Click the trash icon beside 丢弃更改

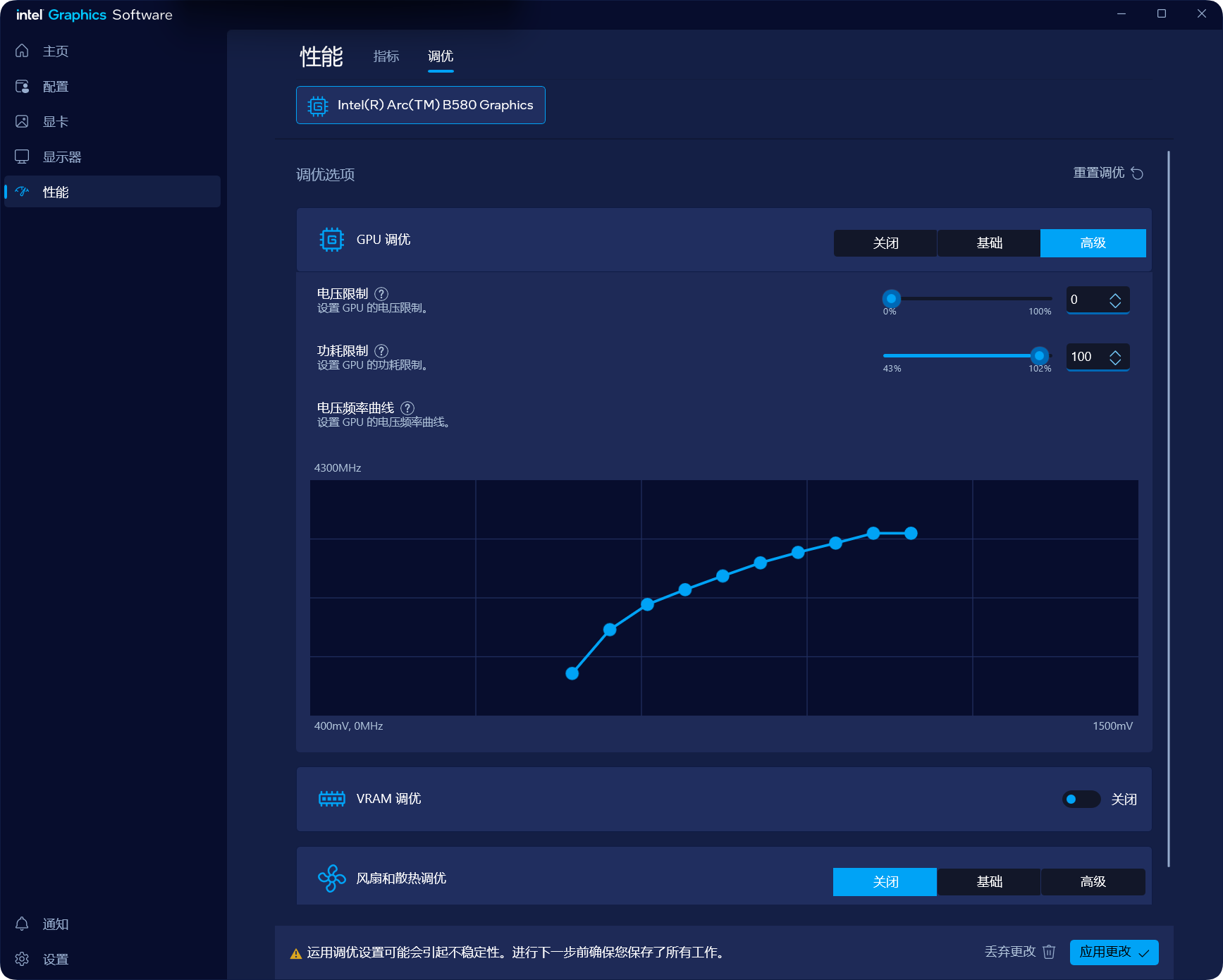pyautogui.click(x=1049, y=952)
